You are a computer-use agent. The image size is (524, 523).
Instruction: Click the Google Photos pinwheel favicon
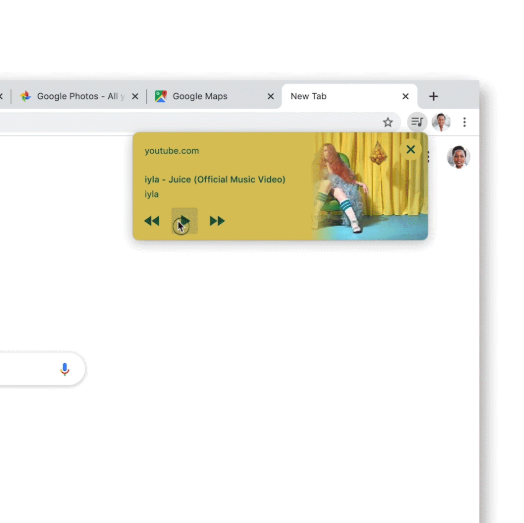(25, 96)
